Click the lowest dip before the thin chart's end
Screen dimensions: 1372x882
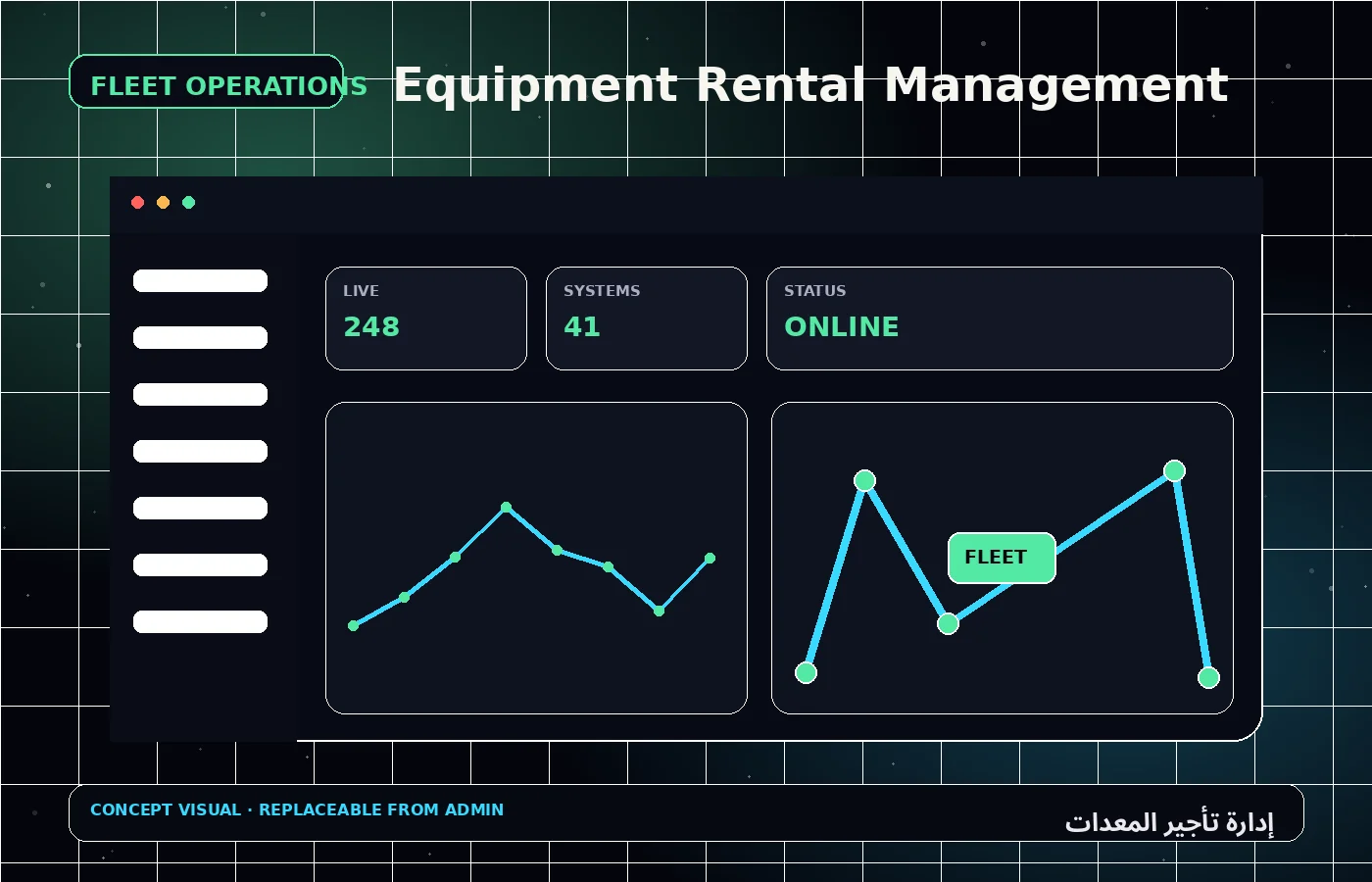click(x=660, y=611)
